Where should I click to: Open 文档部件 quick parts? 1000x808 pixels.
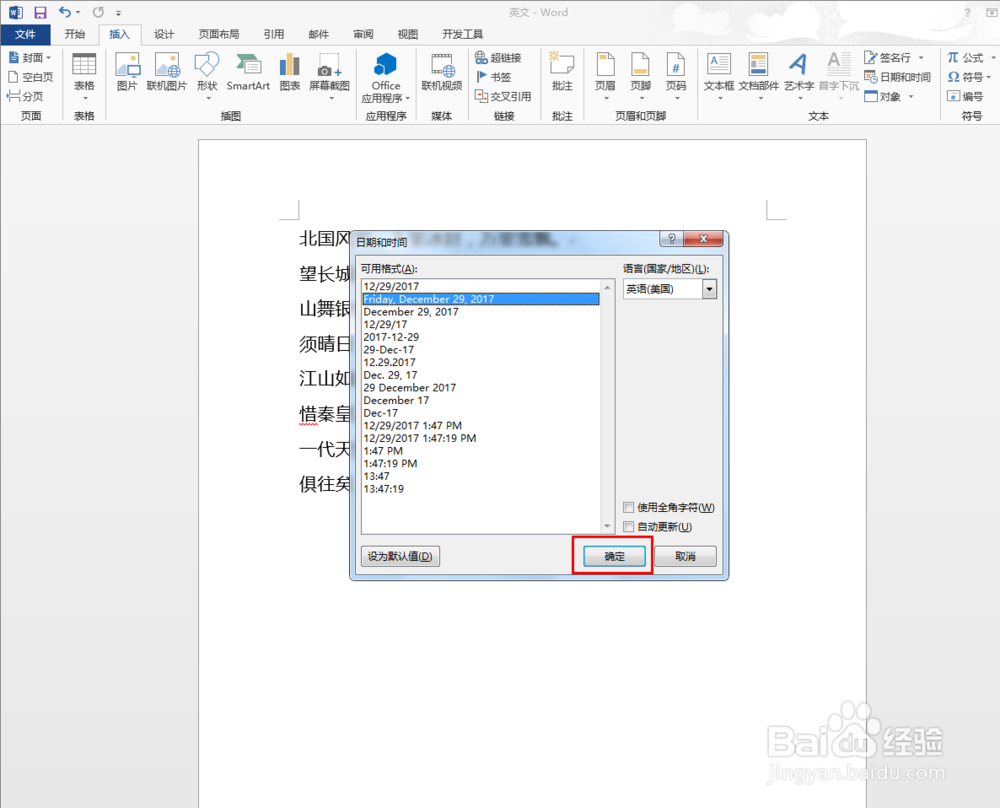click(x=759, y=77)
